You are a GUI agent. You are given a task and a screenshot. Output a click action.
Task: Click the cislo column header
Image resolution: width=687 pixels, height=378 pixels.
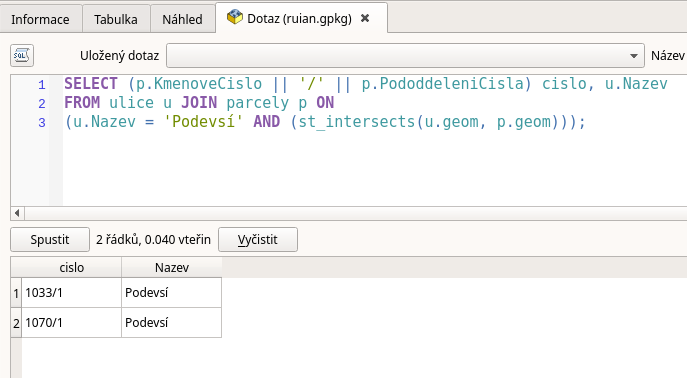[x=71, y=267]
